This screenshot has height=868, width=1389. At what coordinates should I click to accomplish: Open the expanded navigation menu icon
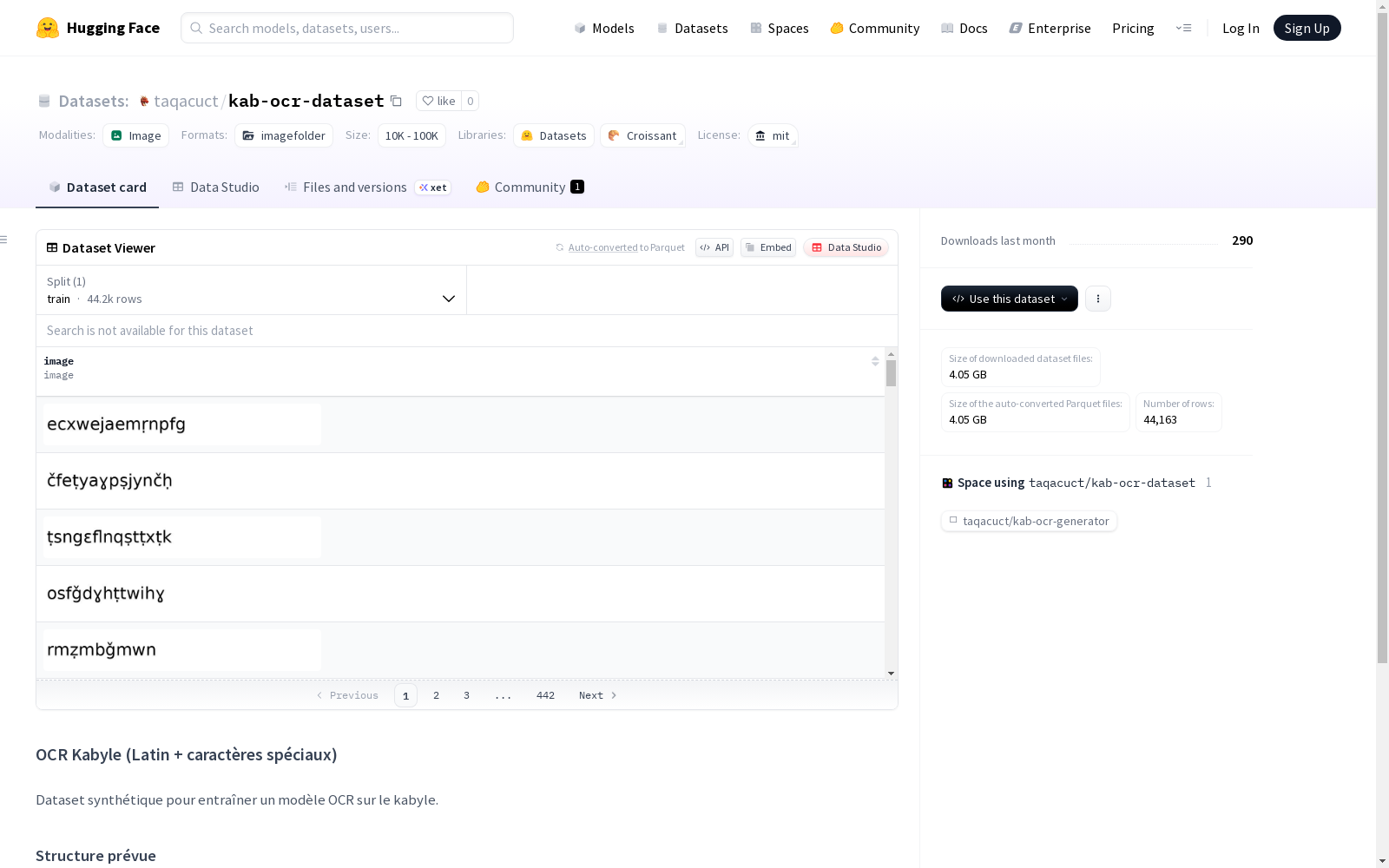click(1183, 28)
